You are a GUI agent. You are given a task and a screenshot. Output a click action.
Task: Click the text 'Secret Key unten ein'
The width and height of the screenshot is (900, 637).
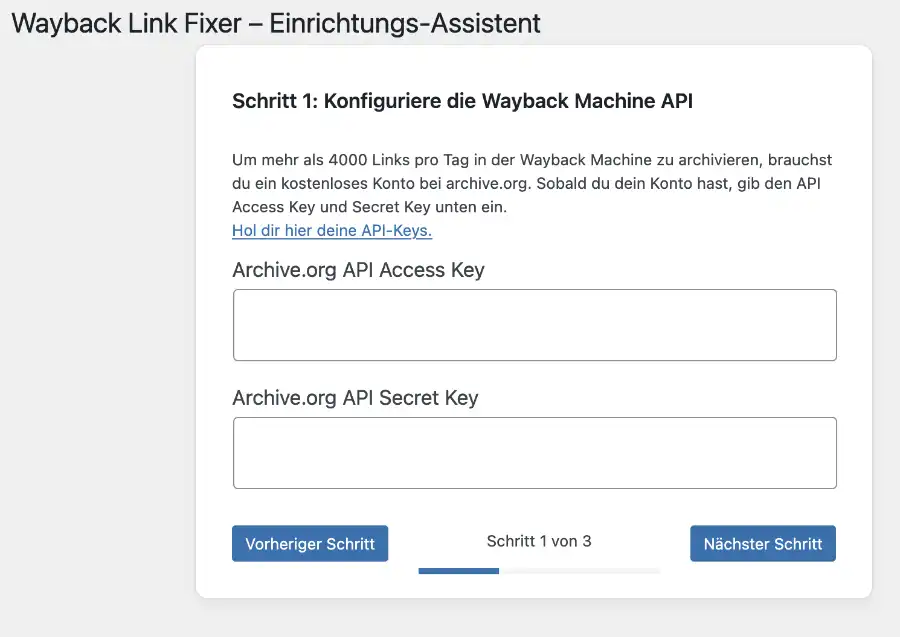[x=436, y=207]
